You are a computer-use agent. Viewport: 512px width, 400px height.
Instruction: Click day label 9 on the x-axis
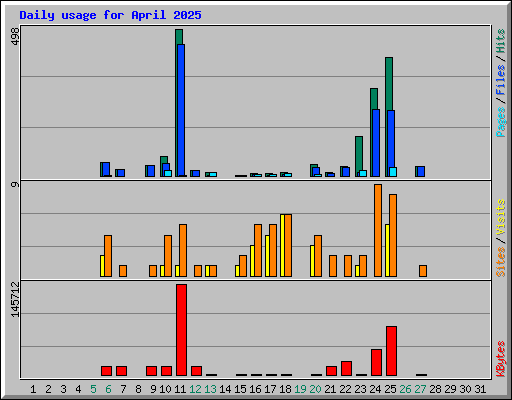tap(153, 389)
